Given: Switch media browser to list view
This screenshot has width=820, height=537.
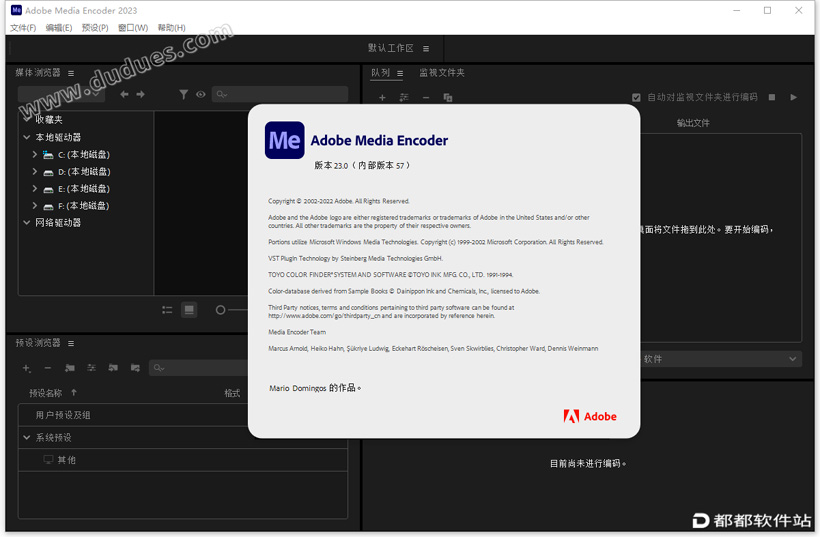Looking at the screenshot, I should click(167, 310).
